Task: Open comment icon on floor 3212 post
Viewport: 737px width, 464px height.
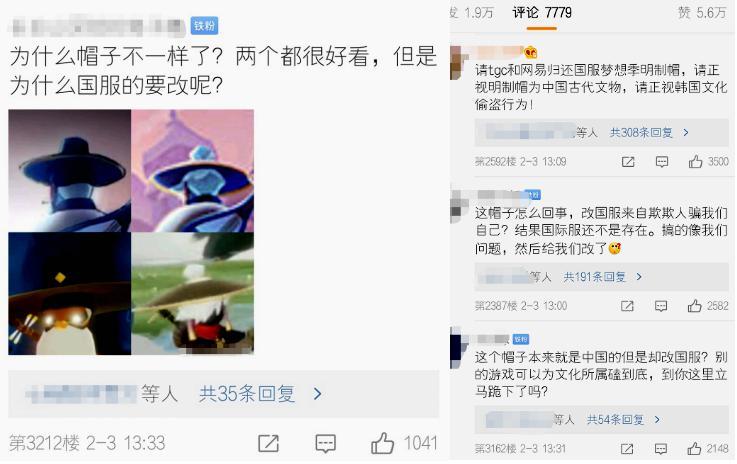Action: pos(325,443)
